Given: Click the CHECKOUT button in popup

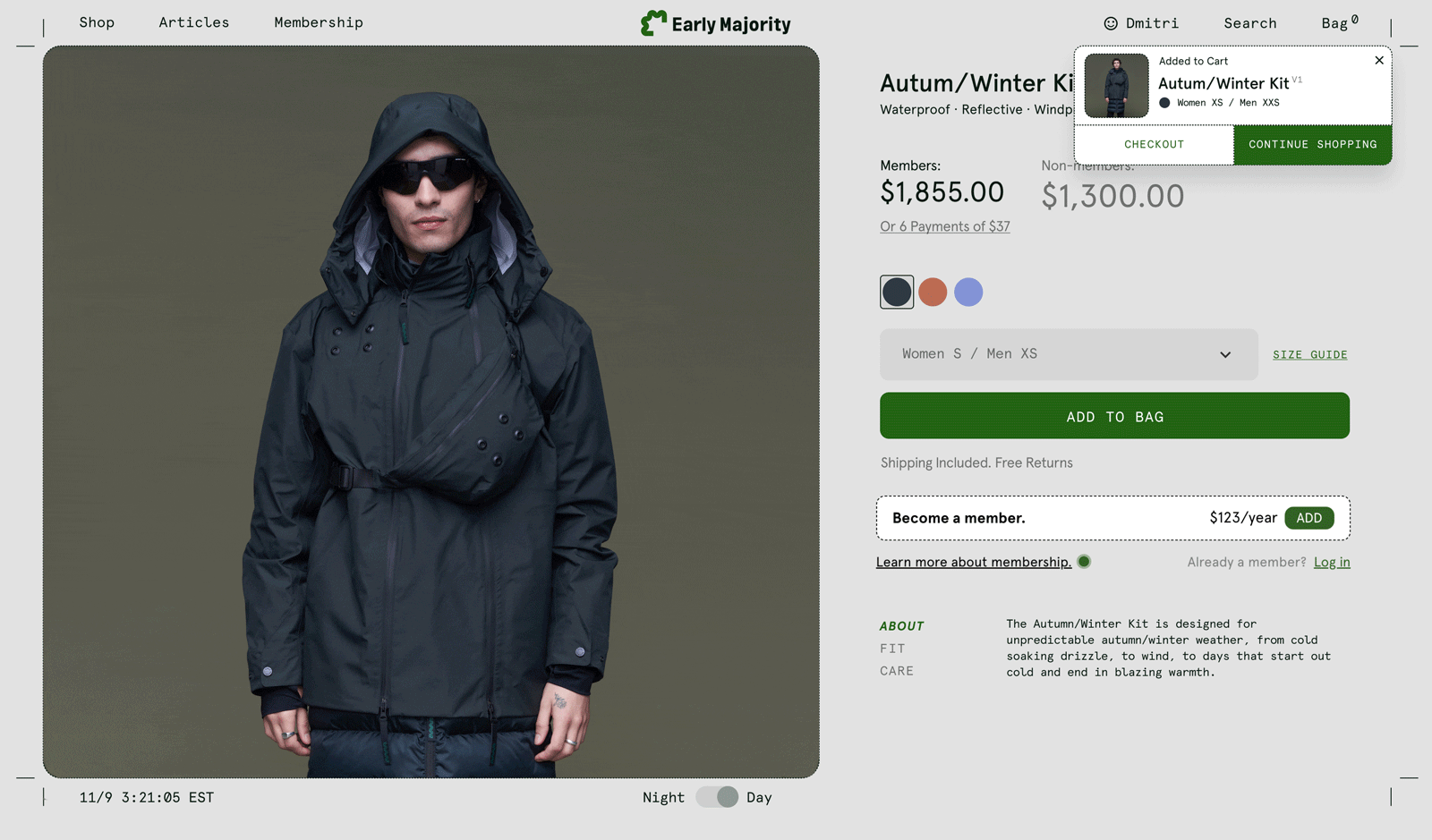Looking at the screenshot, I should pos(1154,144).
